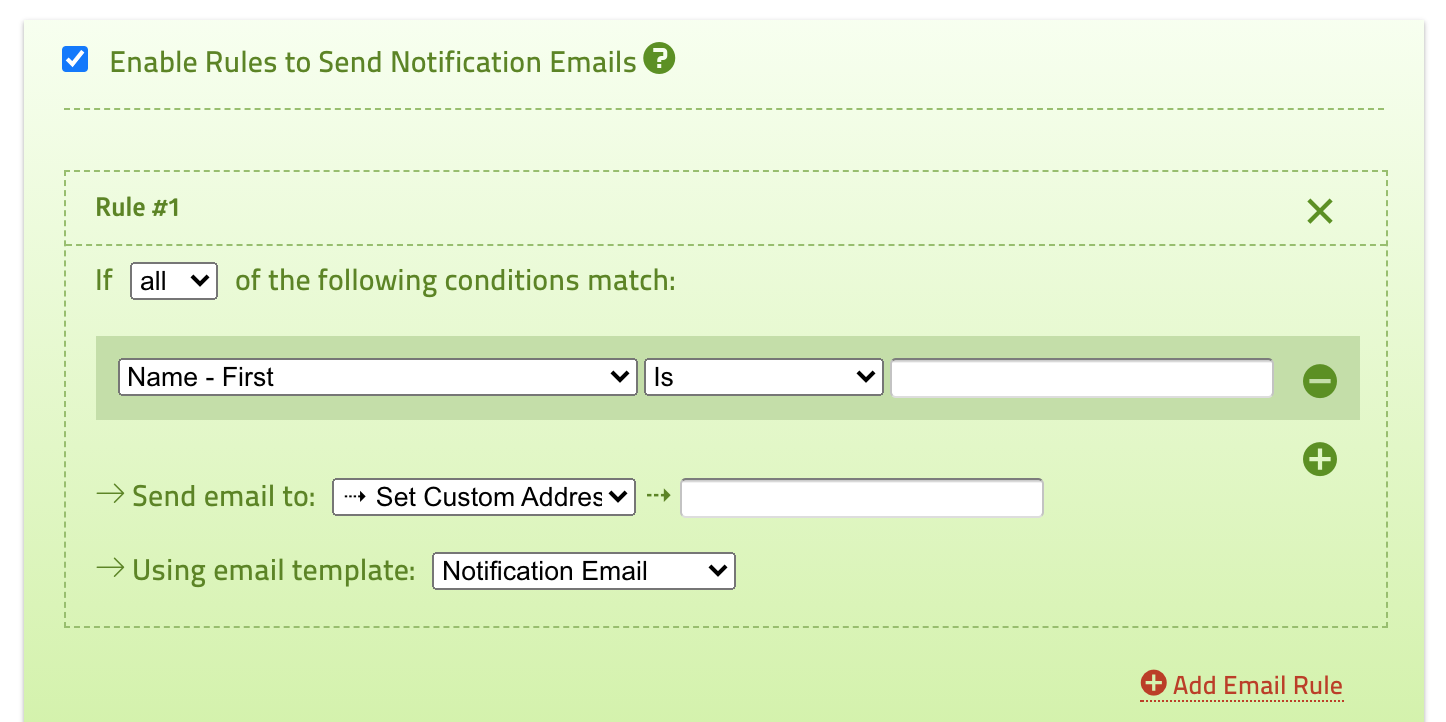Click the "Add Email Rule" link
The image size is (1446, 722).
coord(1257,686)
